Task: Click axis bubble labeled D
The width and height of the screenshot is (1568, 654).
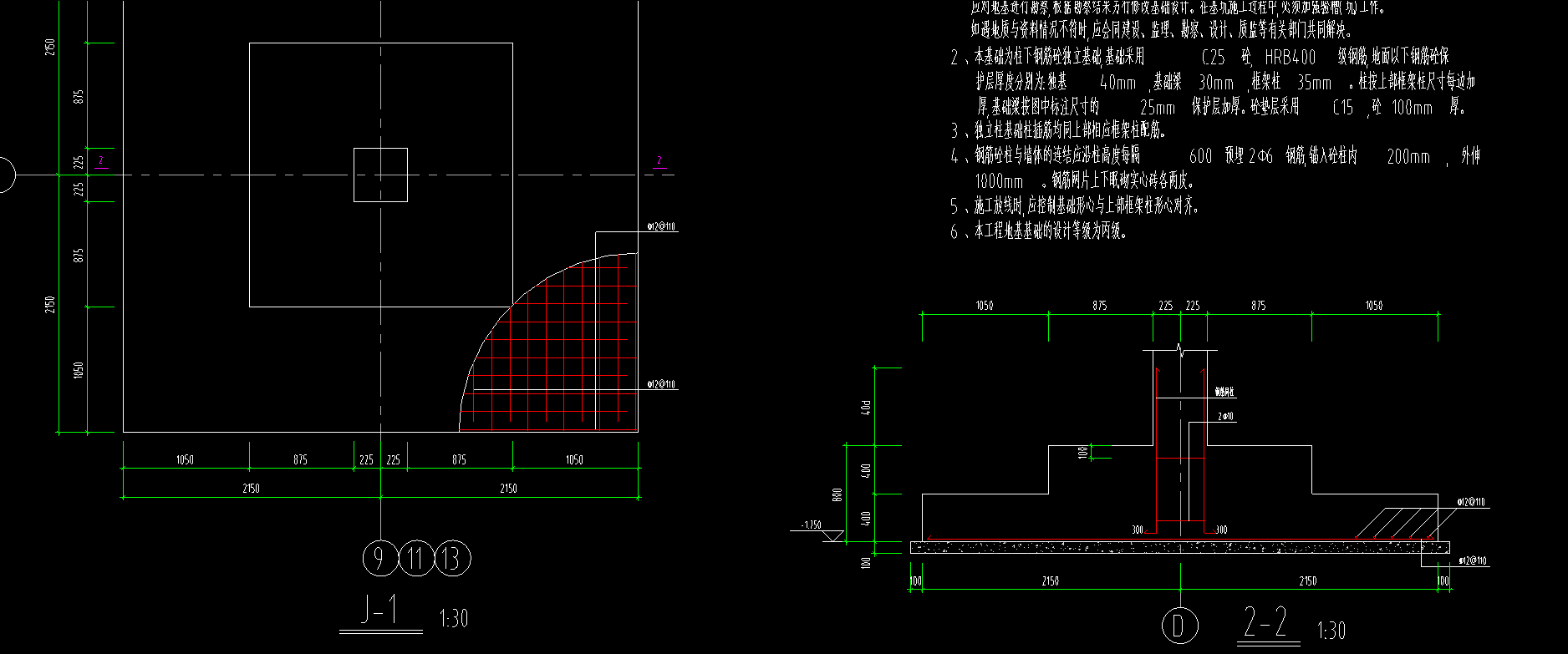Action: 1180,626
